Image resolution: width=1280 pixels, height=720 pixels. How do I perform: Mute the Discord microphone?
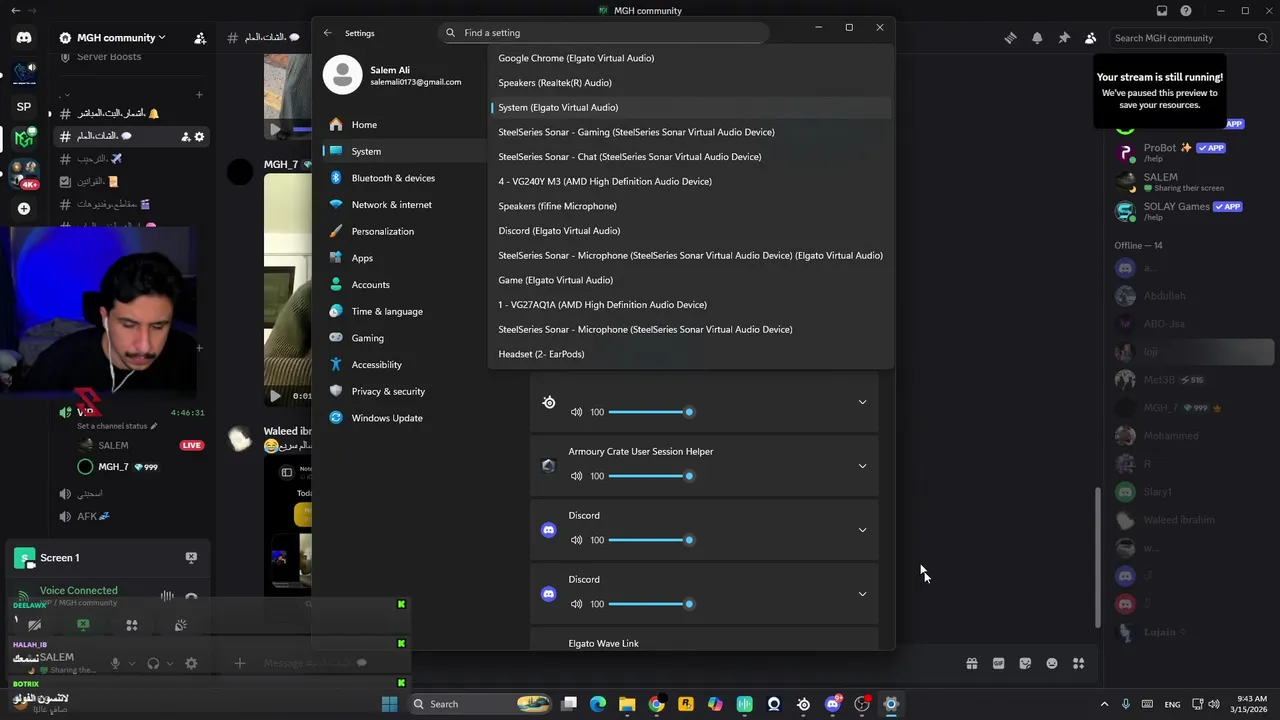click(x=115, y=663)
